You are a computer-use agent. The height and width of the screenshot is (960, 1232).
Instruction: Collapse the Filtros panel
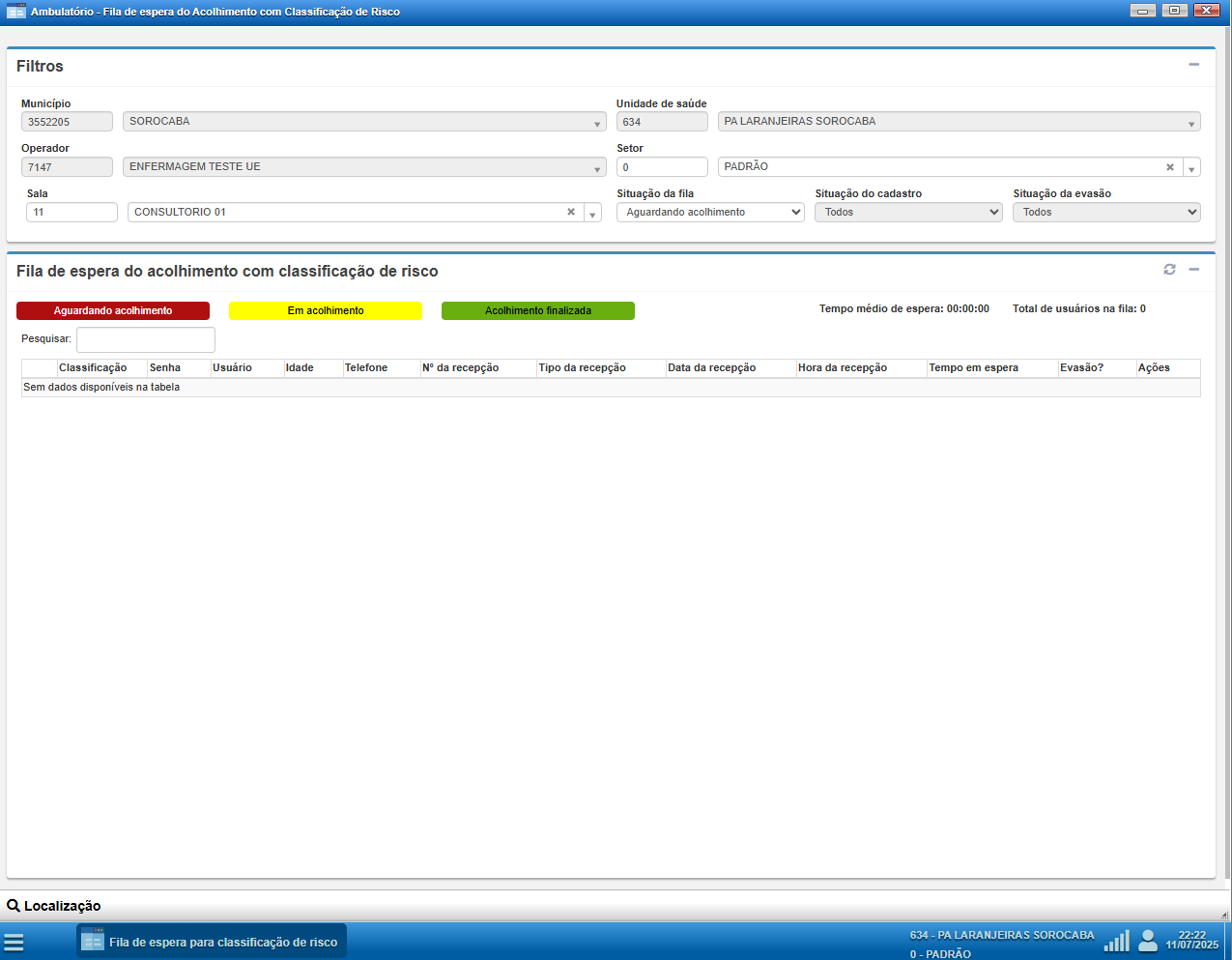coord(1193,65)
